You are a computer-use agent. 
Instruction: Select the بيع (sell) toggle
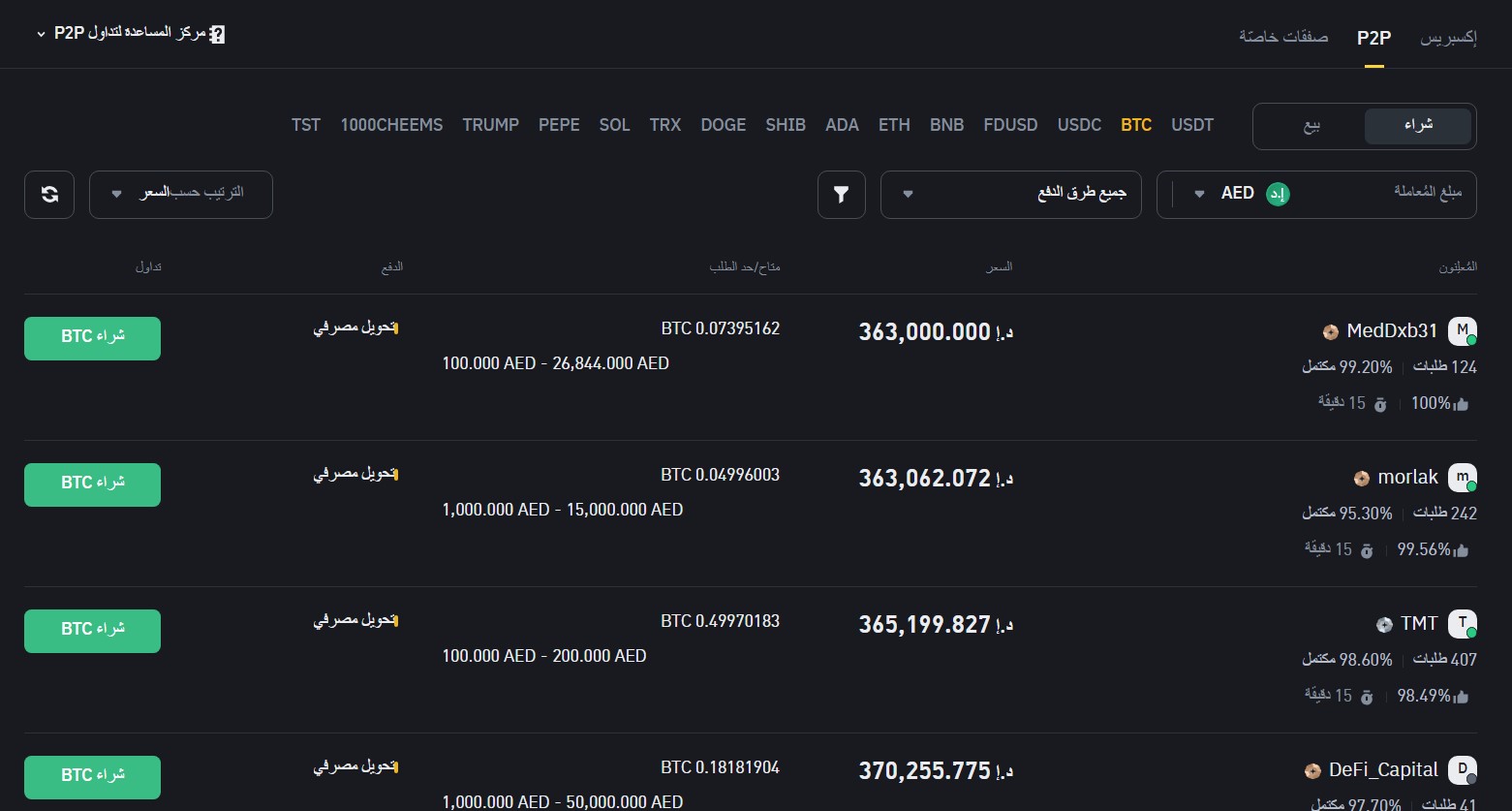1311,126
